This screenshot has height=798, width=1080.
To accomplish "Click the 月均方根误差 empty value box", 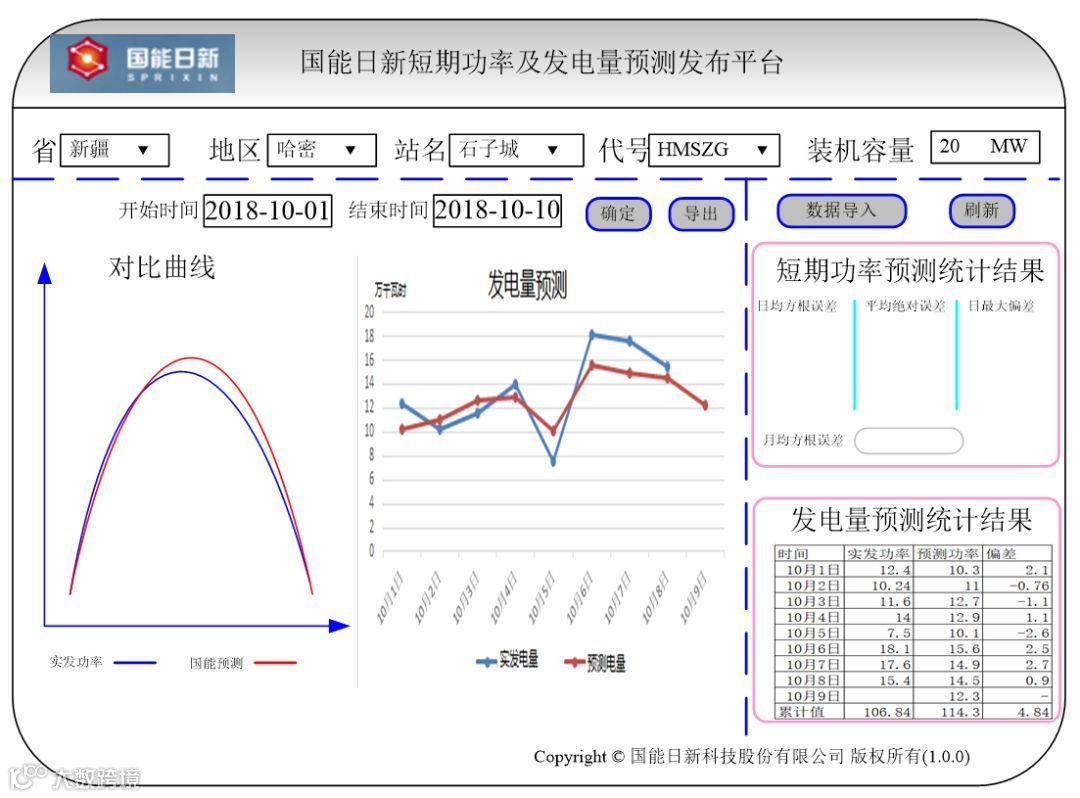I will 908,441.
